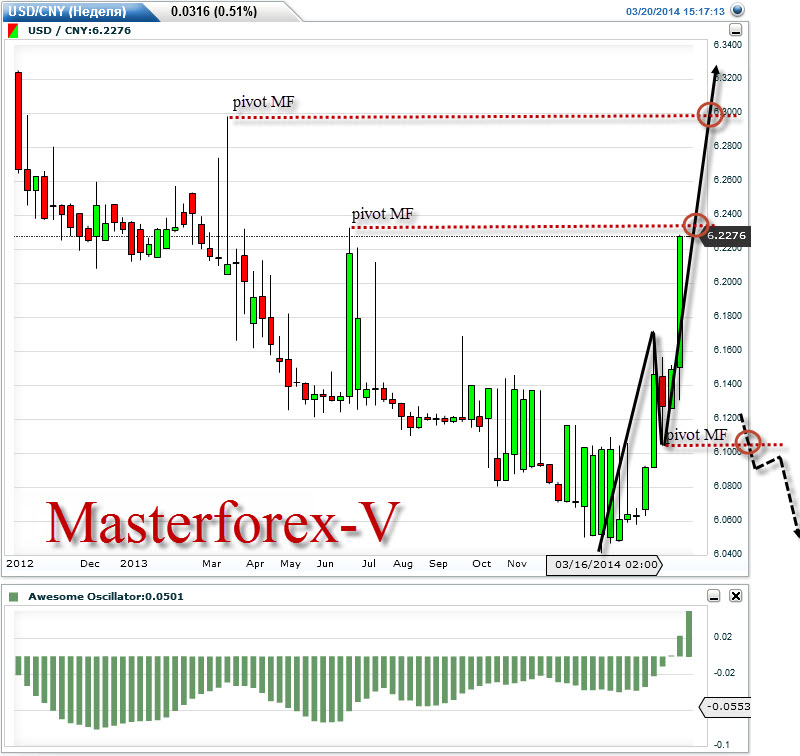Viewport: 800px width, 756px height.
Task: Click the 03/20/2014 15:17:13 timestamp
Action: pos(675,11)
